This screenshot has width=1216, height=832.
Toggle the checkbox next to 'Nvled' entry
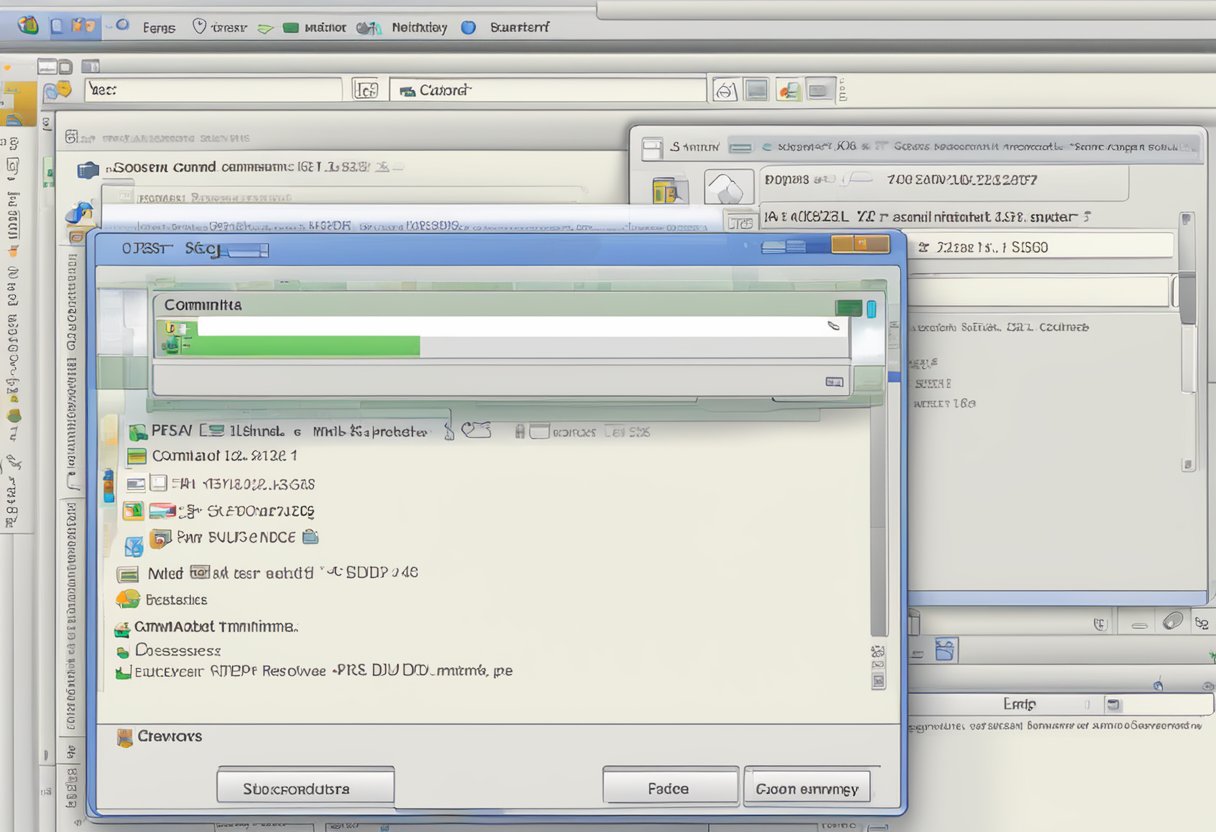tap(199, 573)
